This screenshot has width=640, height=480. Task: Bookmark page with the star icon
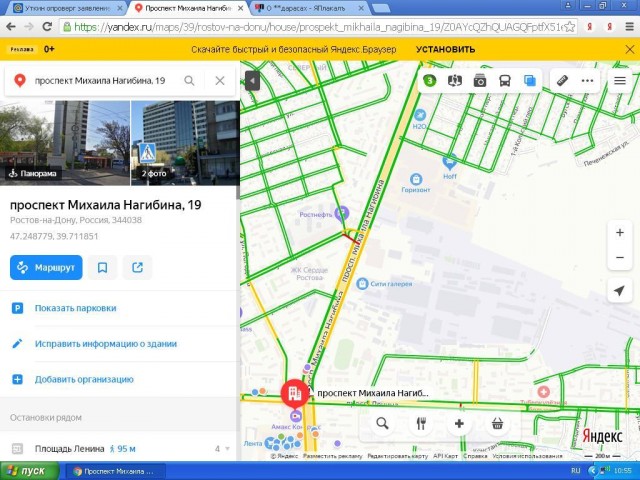click(x=570, y=27)
